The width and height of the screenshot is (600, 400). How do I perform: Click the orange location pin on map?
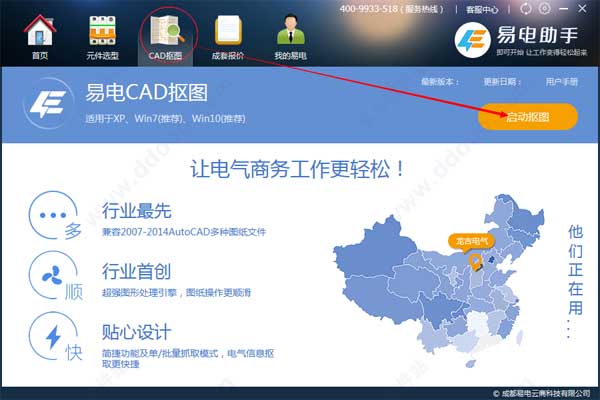click(476, 262)
